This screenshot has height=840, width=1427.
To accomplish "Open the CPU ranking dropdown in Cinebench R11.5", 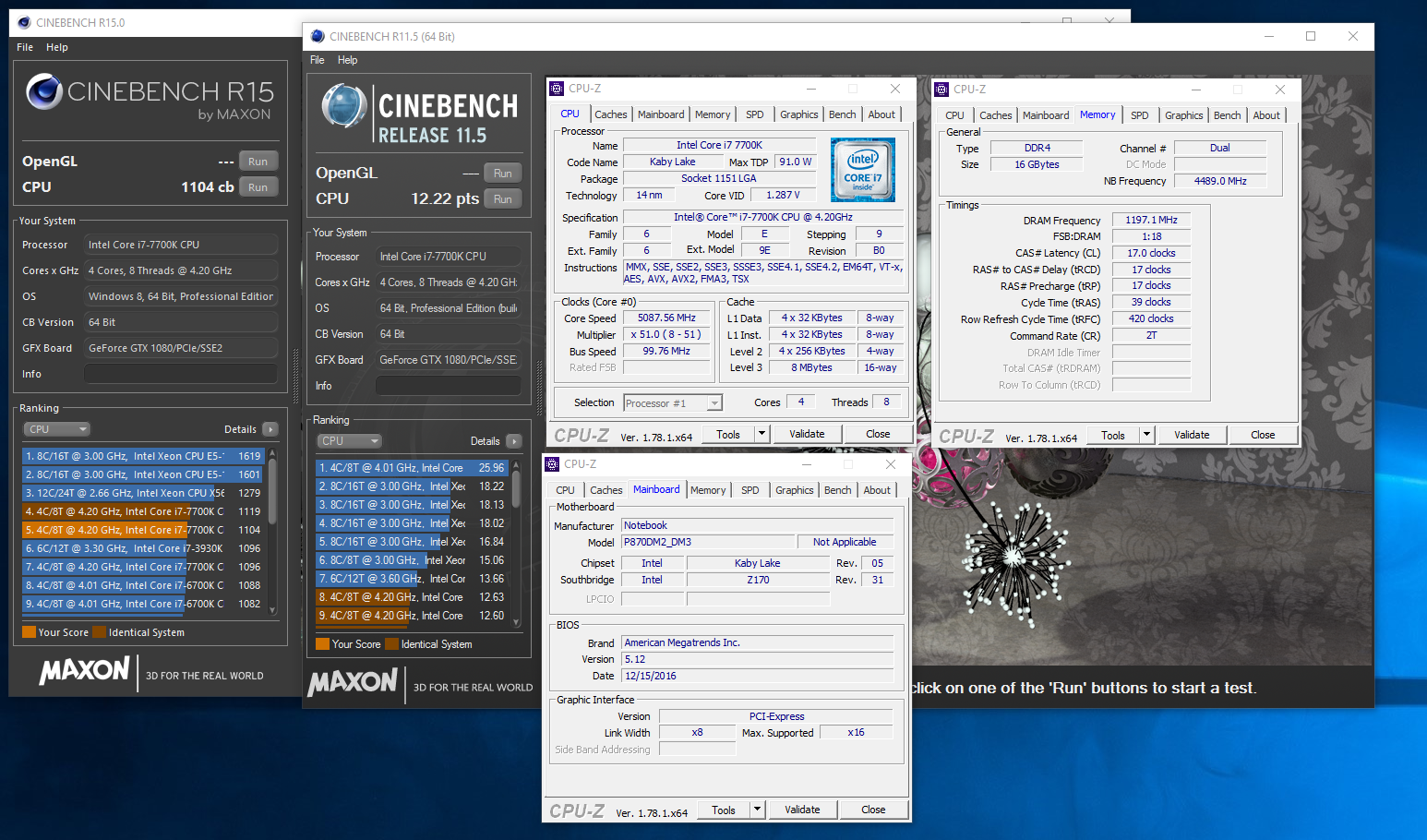I will click(x=349, y=441).
